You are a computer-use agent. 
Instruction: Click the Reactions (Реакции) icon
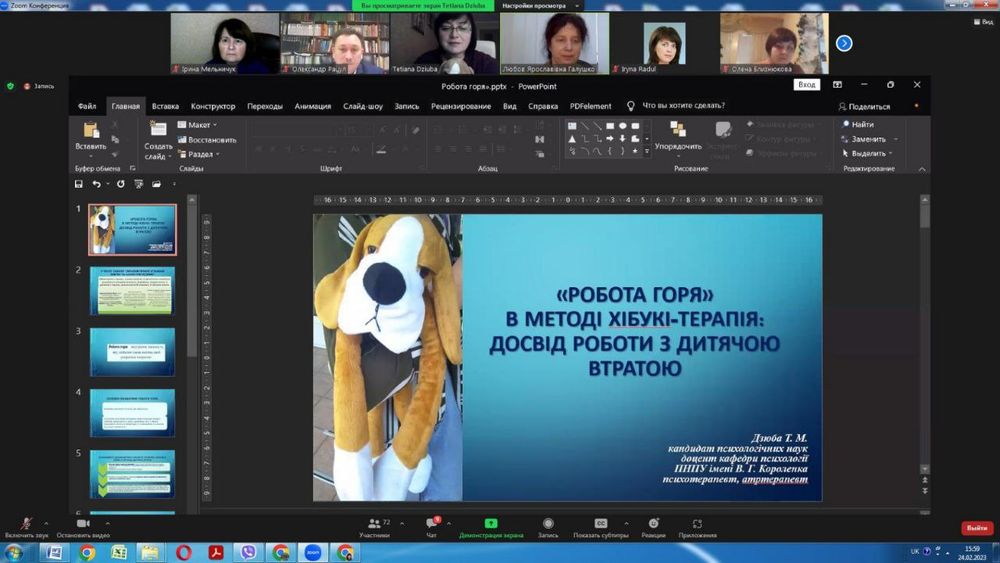653,523
